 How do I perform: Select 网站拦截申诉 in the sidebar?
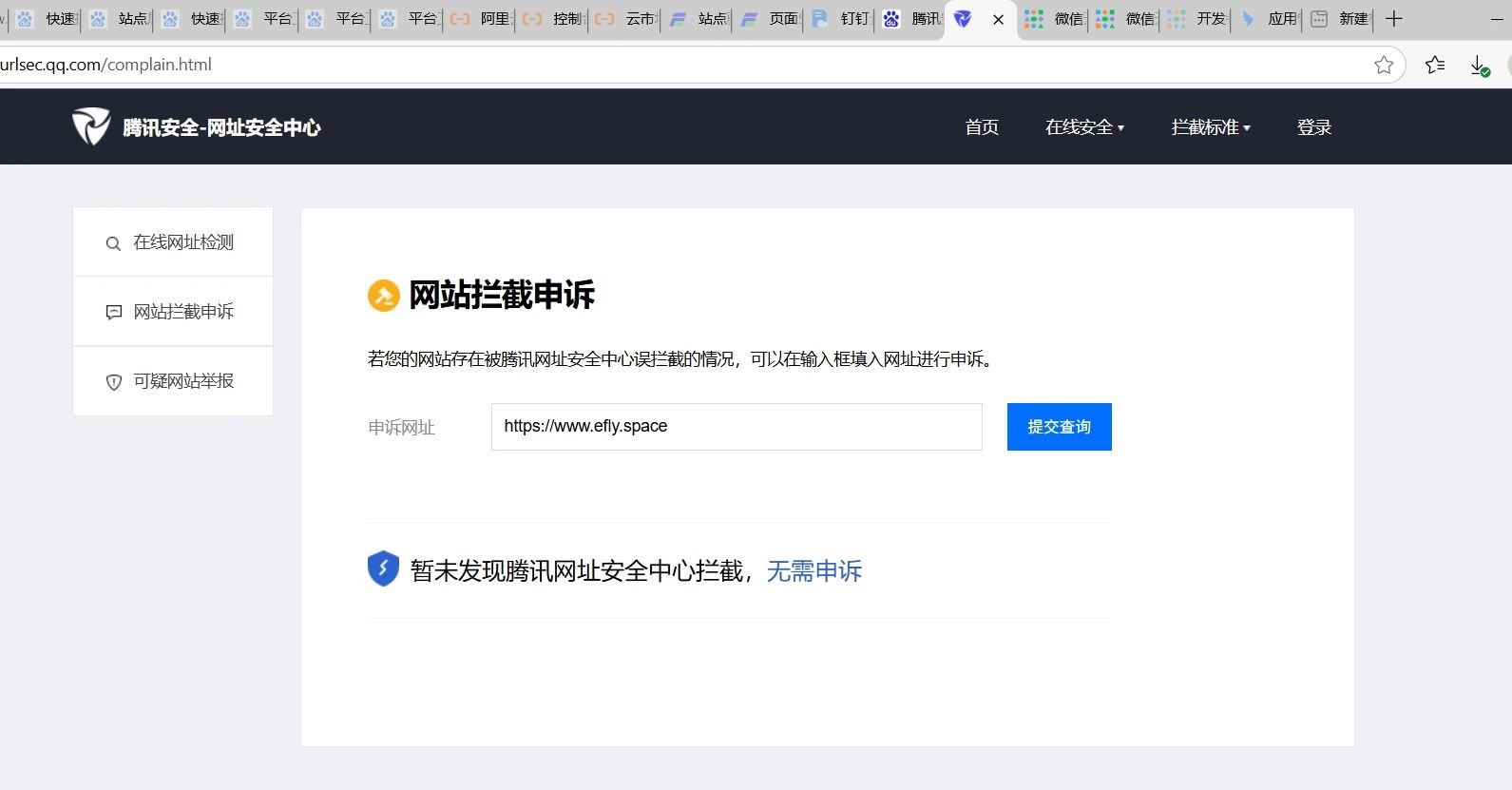173,312
